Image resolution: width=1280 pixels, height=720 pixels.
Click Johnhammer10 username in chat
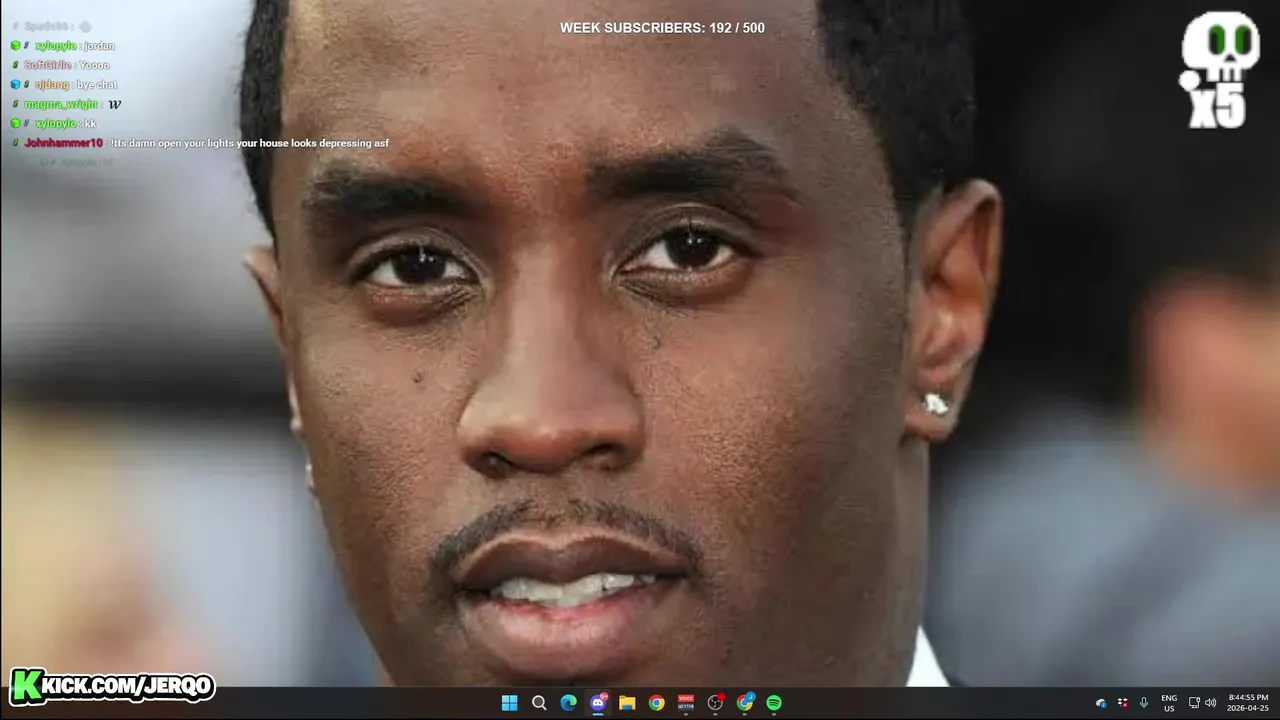pyautogui.click(x=63, y=143)
